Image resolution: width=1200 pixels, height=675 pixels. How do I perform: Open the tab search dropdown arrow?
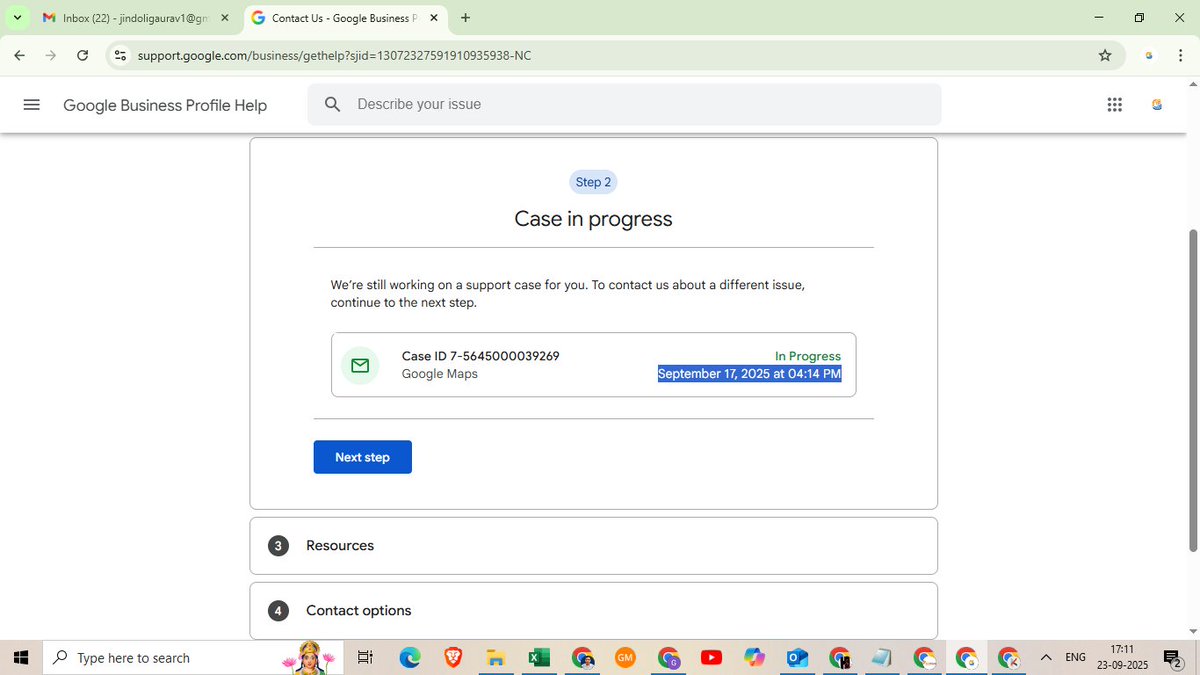(17, 18)
